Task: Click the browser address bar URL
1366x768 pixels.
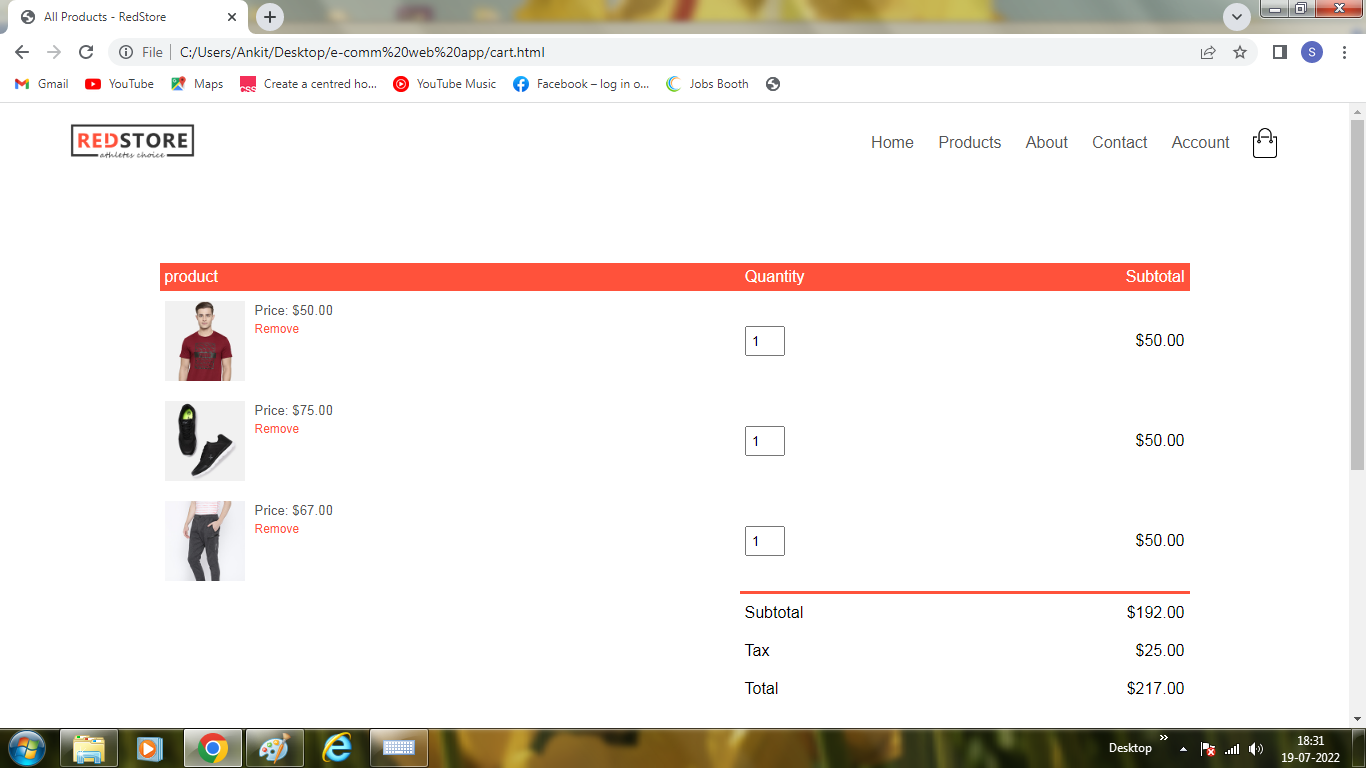Action: [362, 52]
